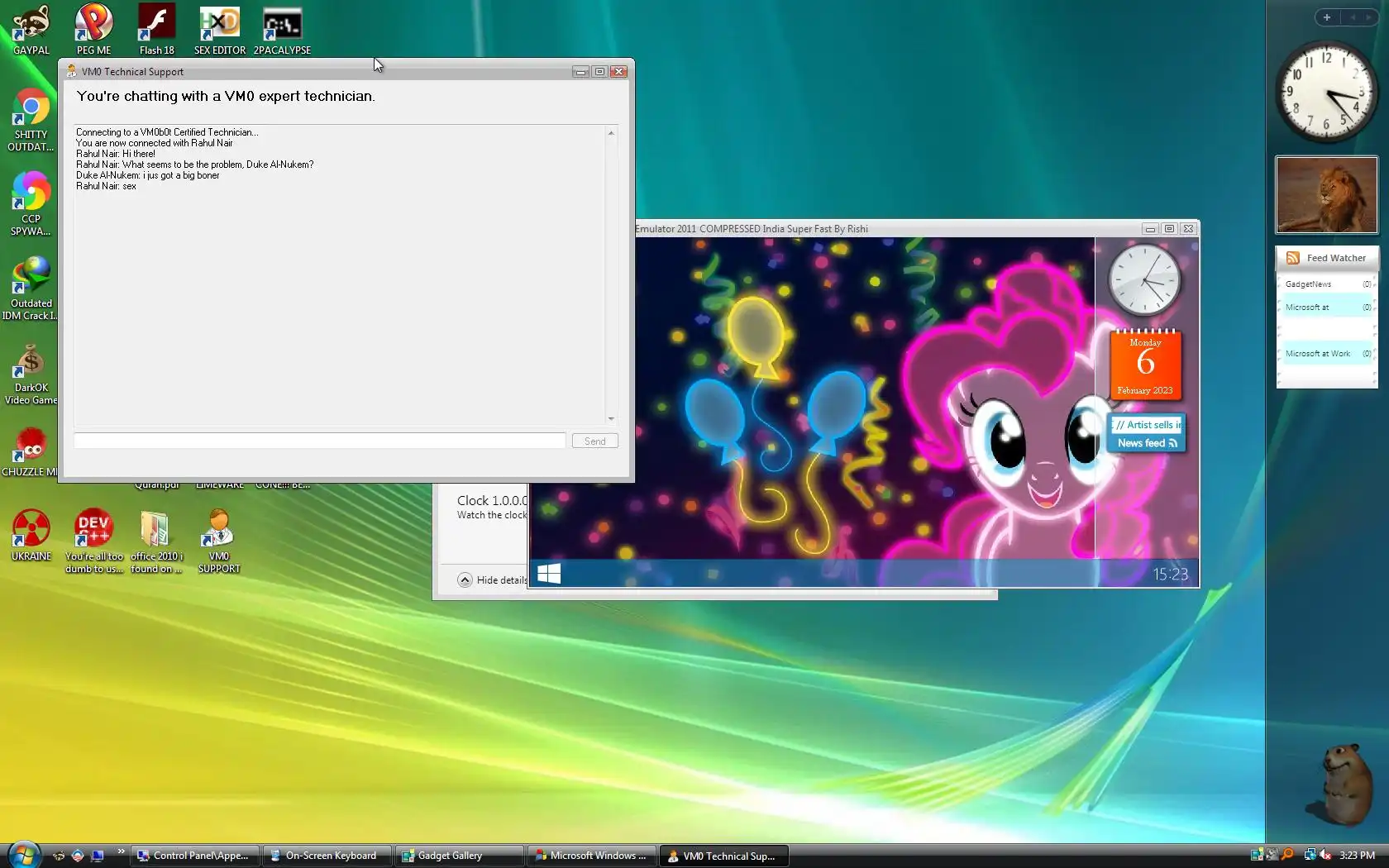The height and width of the screenshot is (868, 1389).
Task: Click the Feed Watcher gadget header
Action: (1326, 258)
